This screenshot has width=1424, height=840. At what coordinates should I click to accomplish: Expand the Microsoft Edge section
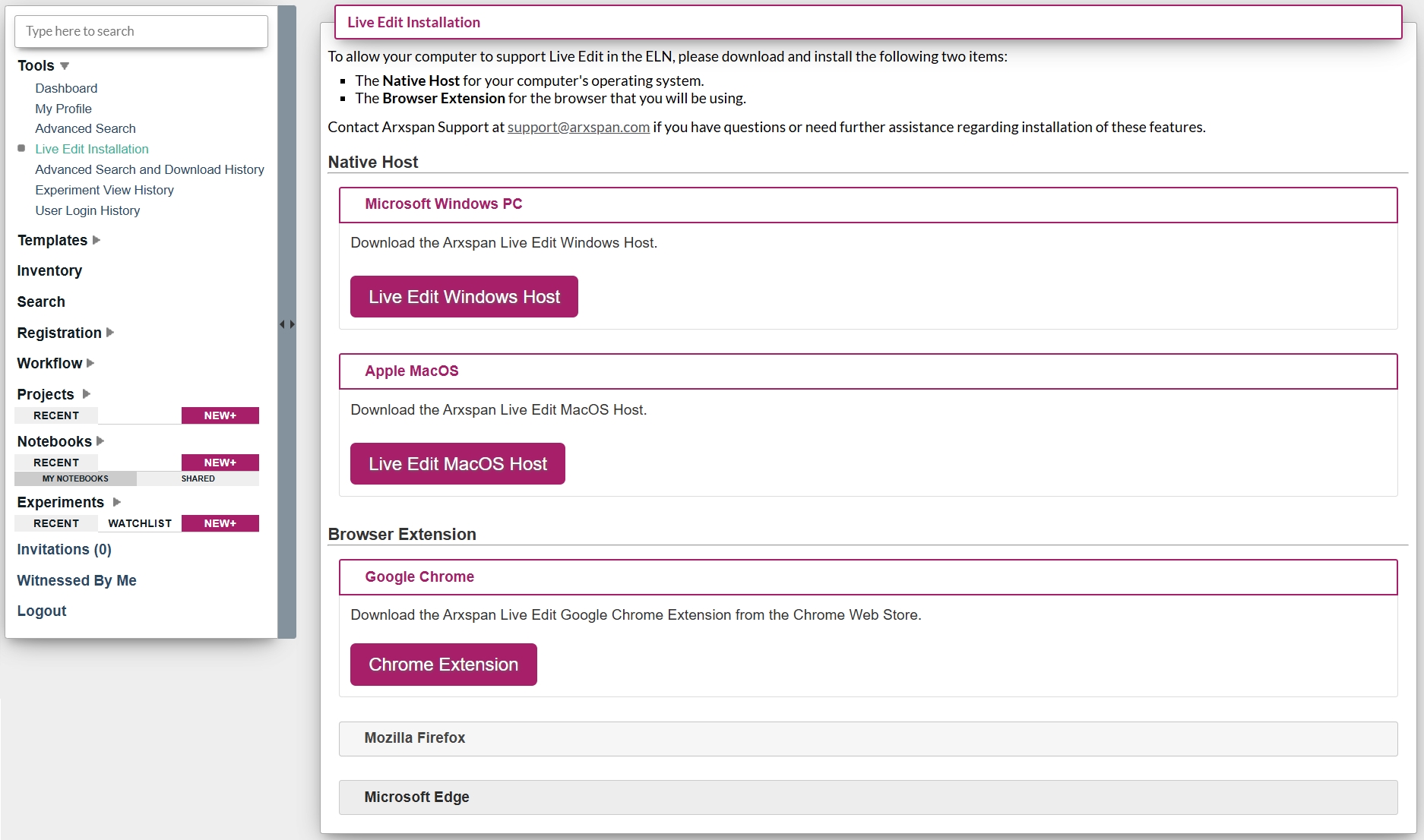[868, 797]
